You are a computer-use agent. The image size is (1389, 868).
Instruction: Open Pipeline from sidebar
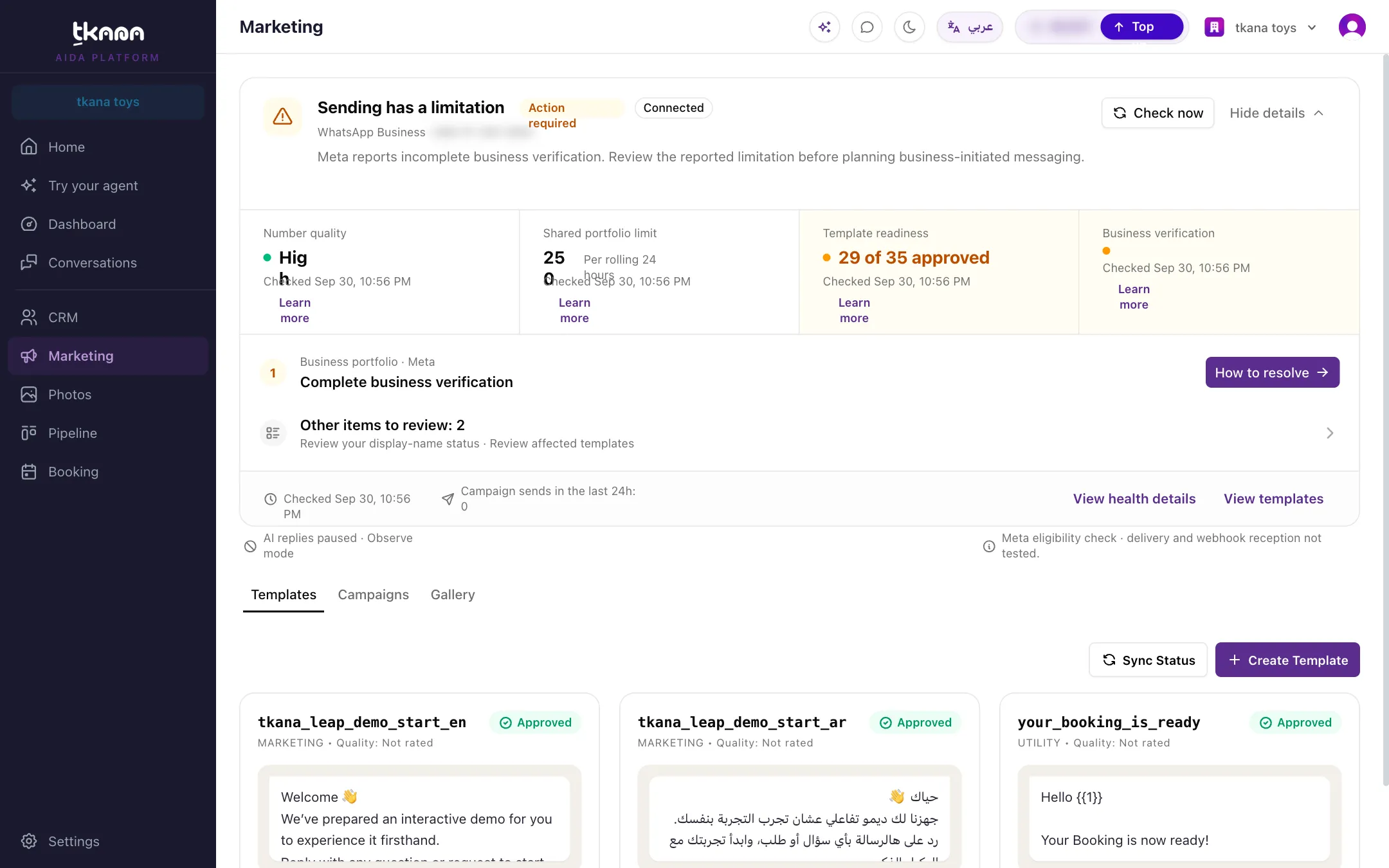108,433
